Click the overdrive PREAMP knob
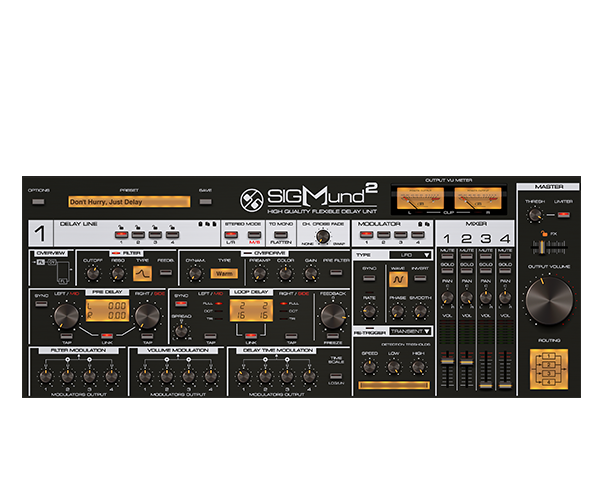The width and height of the screenshot is (600, 493). pyautogui.click(x=259, y=273)
